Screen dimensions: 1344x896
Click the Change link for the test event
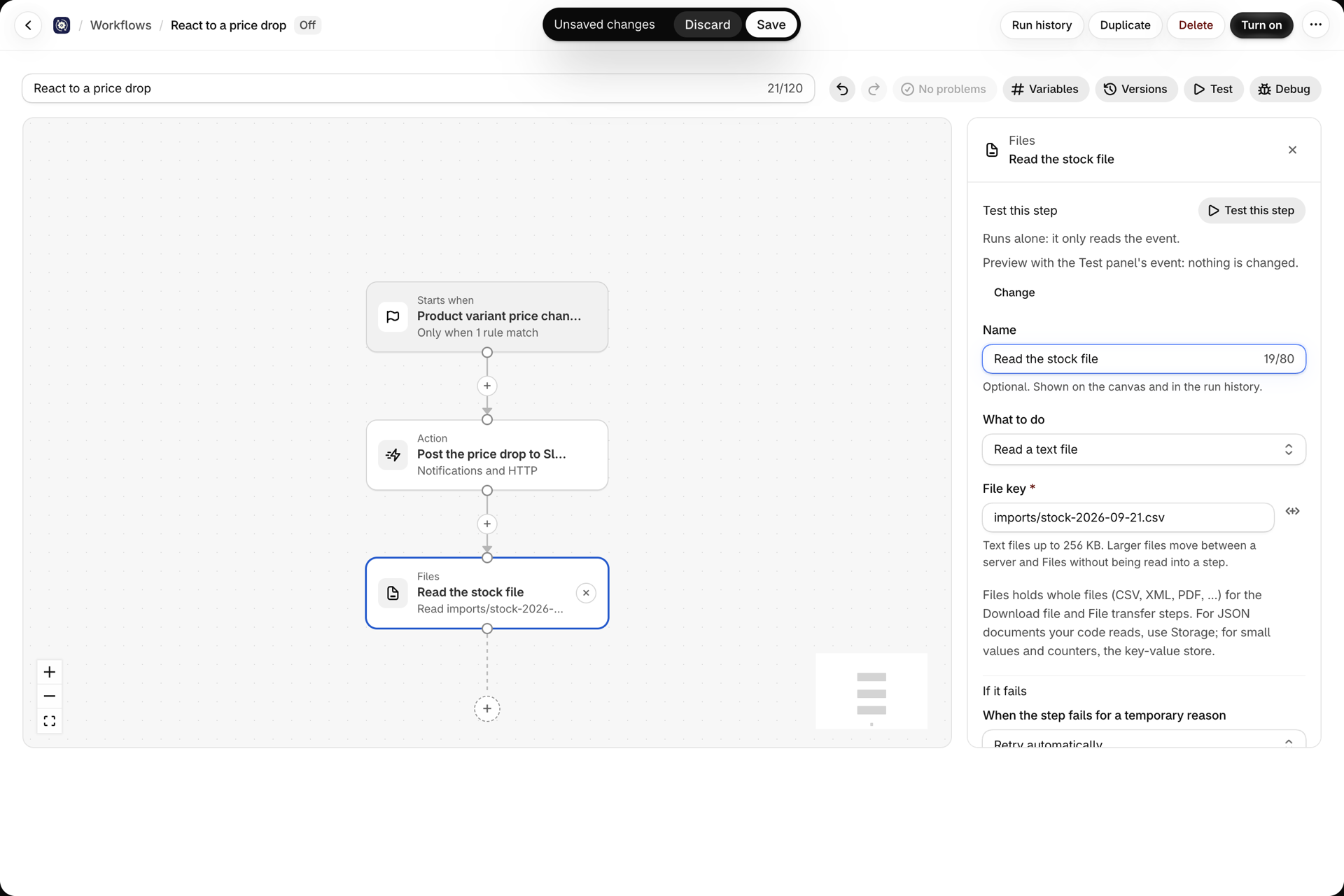[1014, 293]
